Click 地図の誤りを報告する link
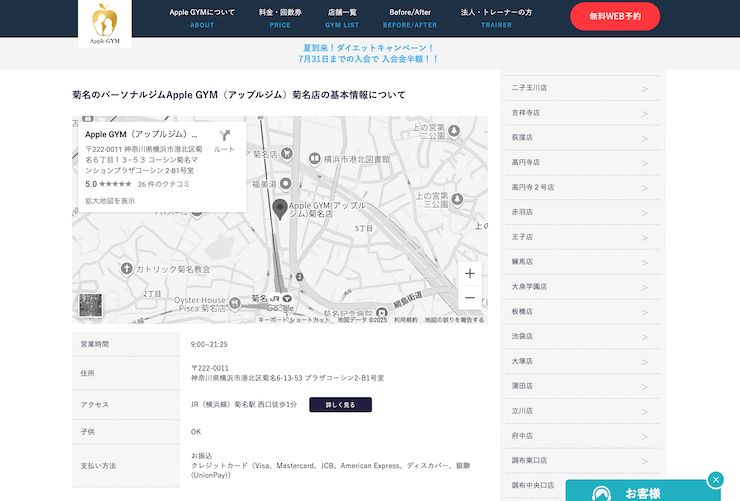740x501 pixels. point(454,320)
